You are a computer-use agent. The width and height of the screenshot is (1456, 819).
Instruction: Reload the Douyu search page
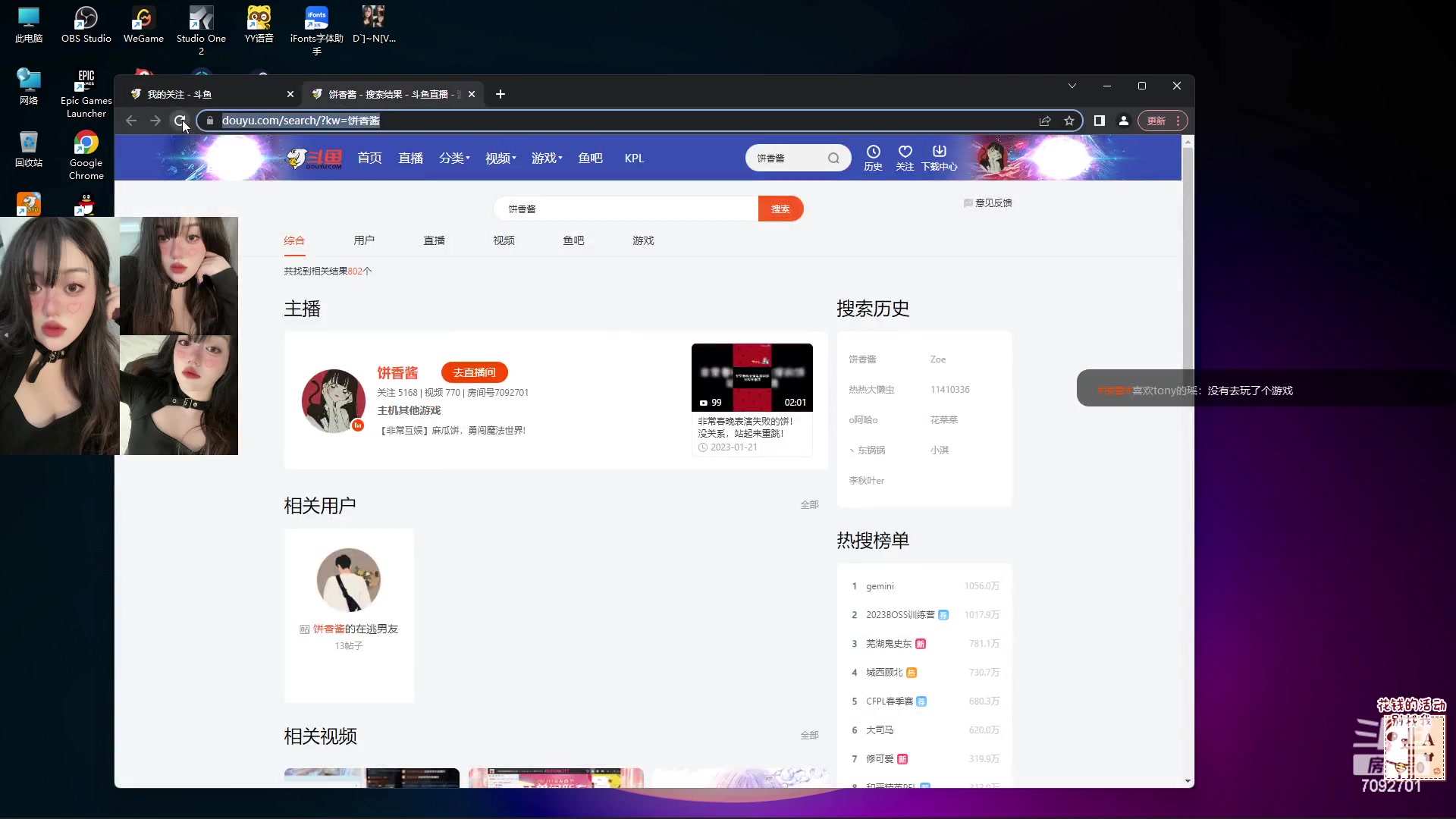(x=180, y=121)
